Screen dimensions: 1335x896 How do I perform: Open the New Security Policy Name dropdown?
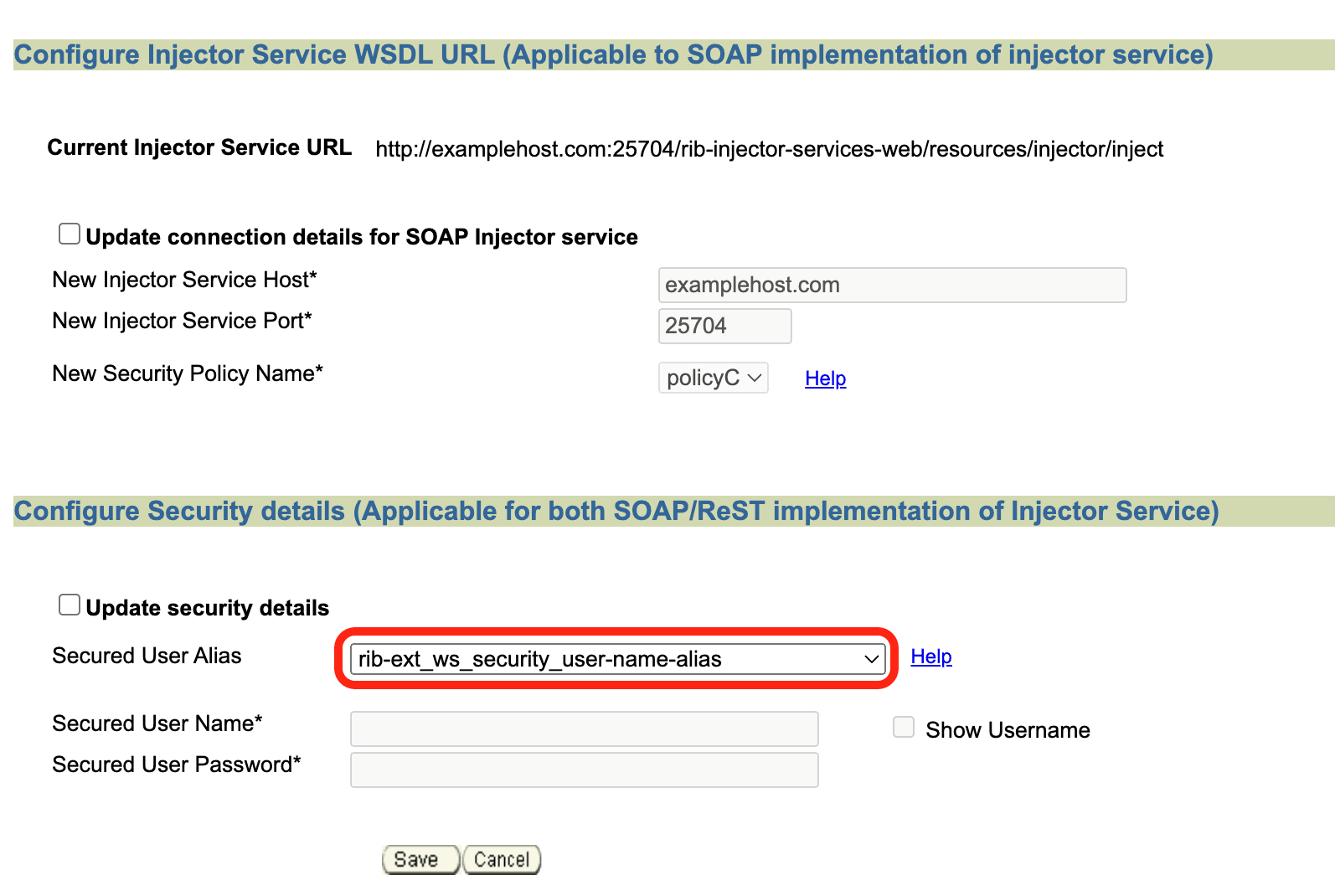coord(714,378)
